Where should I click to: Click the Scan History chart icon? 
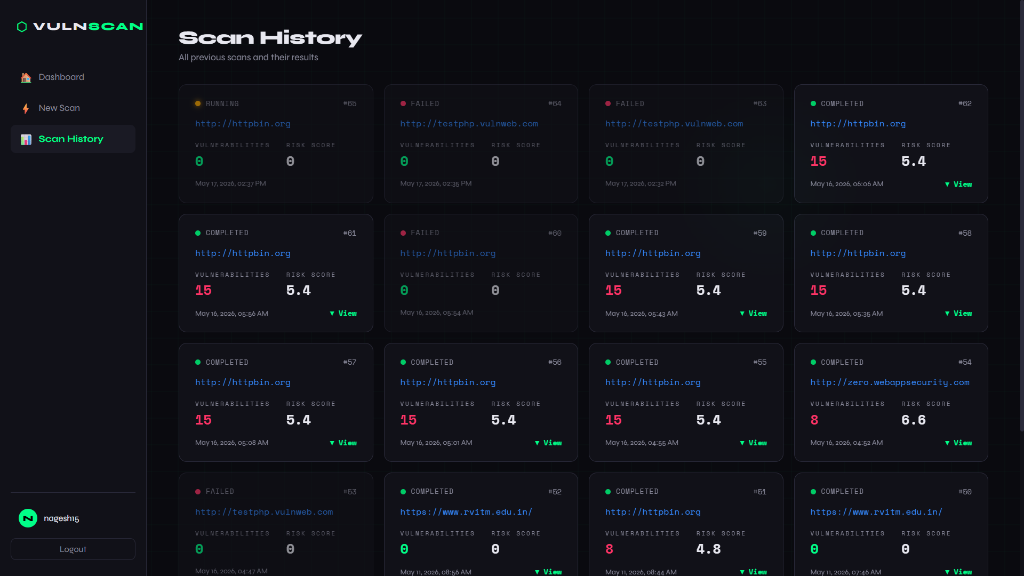point(26,139)
